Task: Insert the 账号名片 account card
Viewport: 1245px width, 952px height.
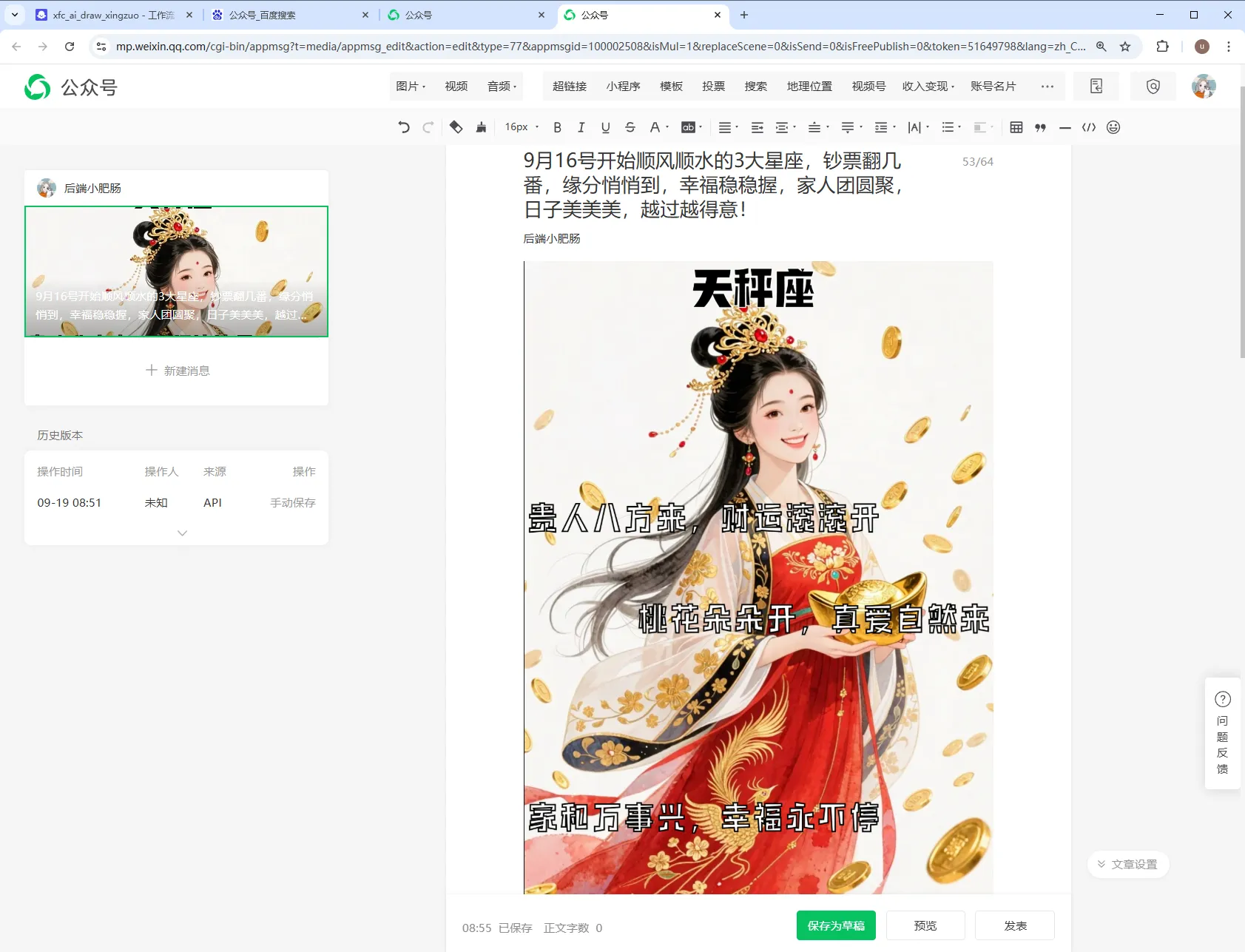Action: point(993,87)
